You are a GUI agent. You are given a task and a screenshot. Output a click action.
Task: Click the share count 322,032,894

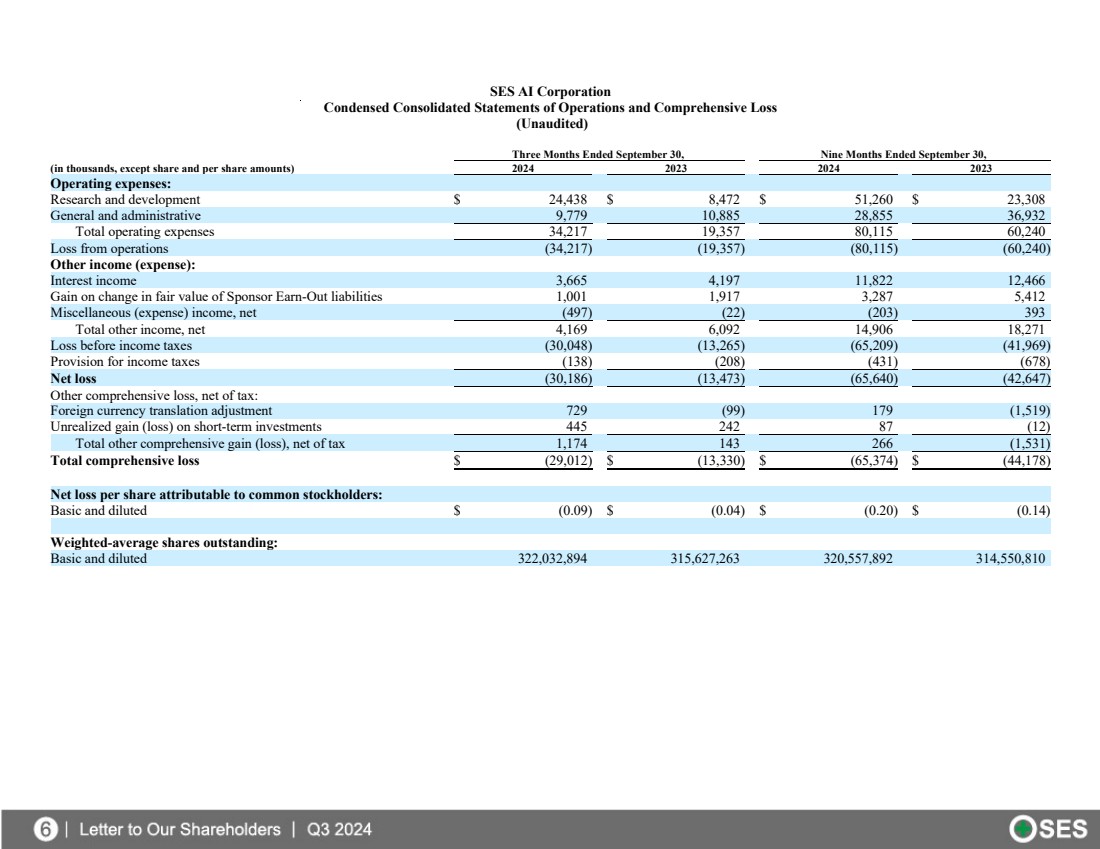(552, 559)
